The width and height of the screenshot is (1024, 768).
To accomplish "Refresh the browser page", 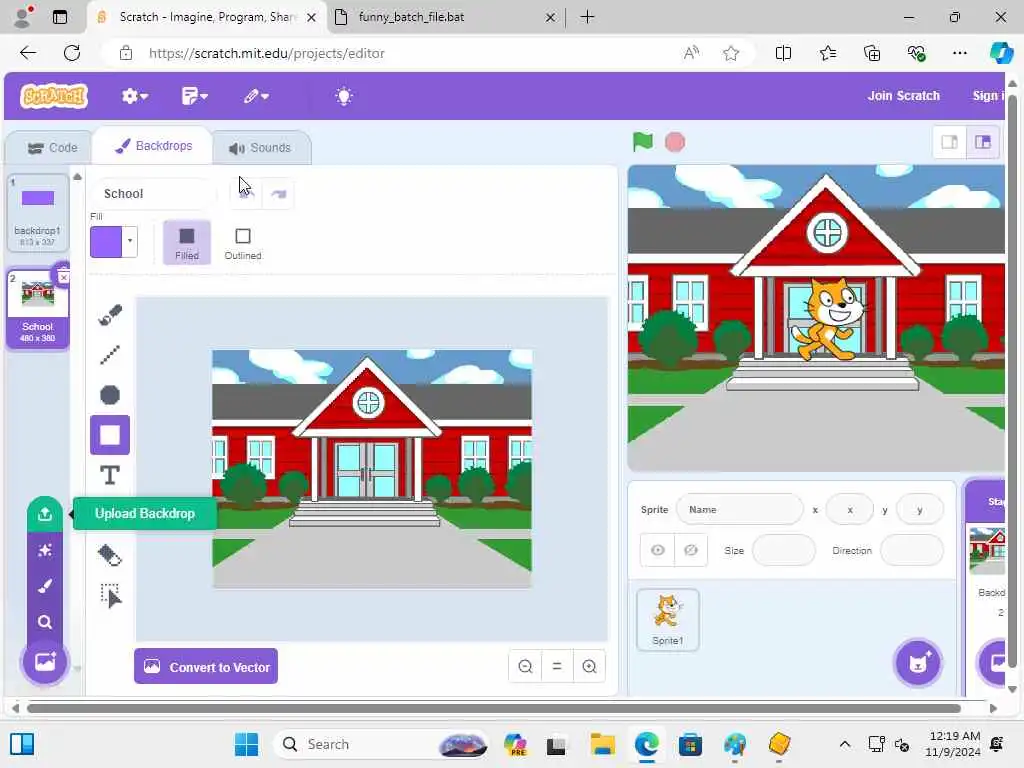I will (x=72, y=54).
